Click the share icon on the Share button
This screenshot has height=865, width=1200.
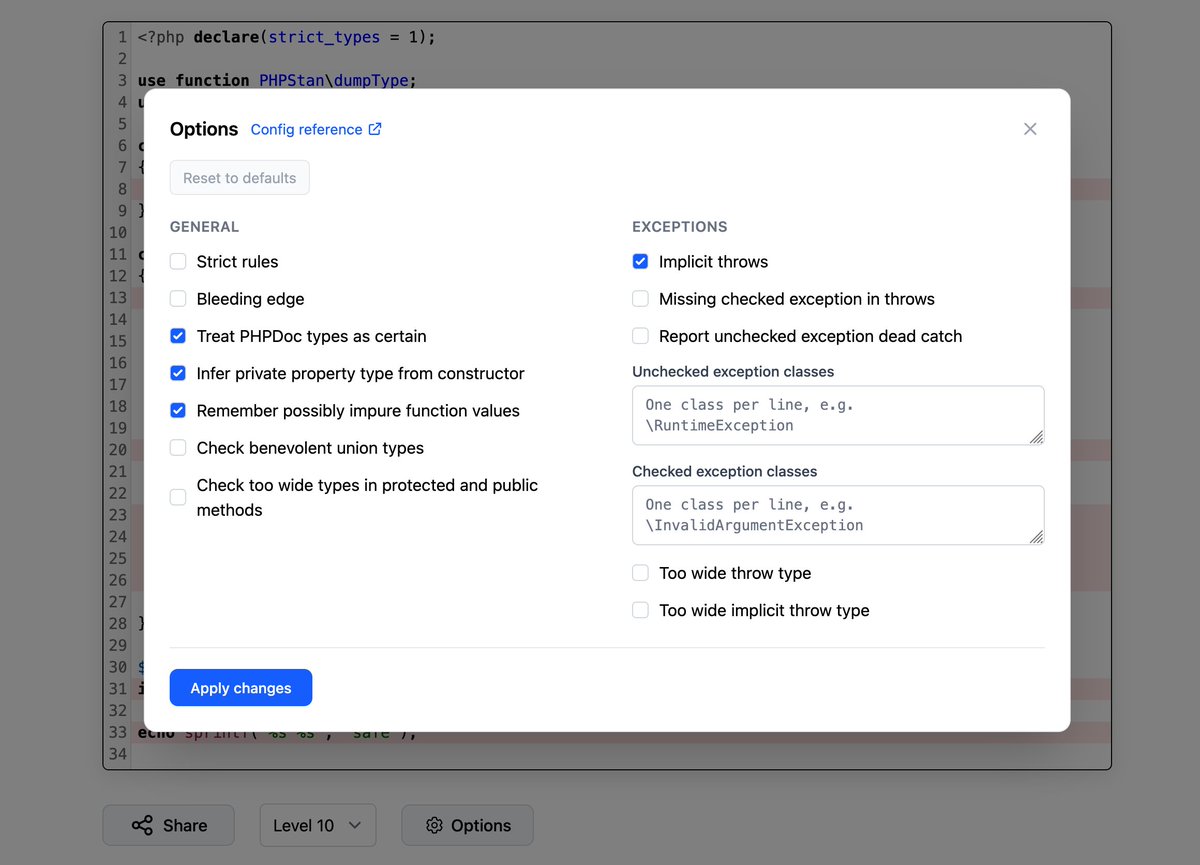142,825
